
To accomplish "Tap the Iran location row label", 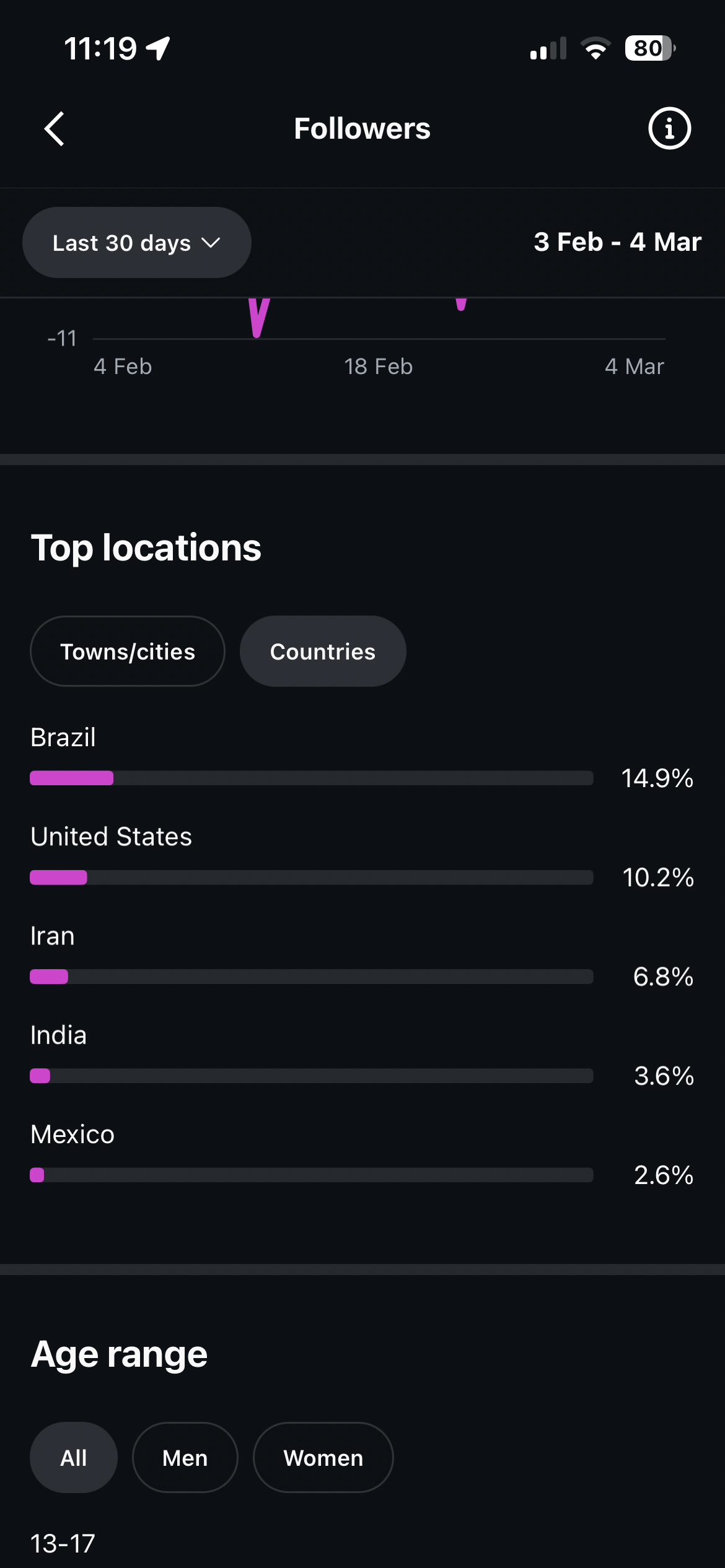I will 53,936.
